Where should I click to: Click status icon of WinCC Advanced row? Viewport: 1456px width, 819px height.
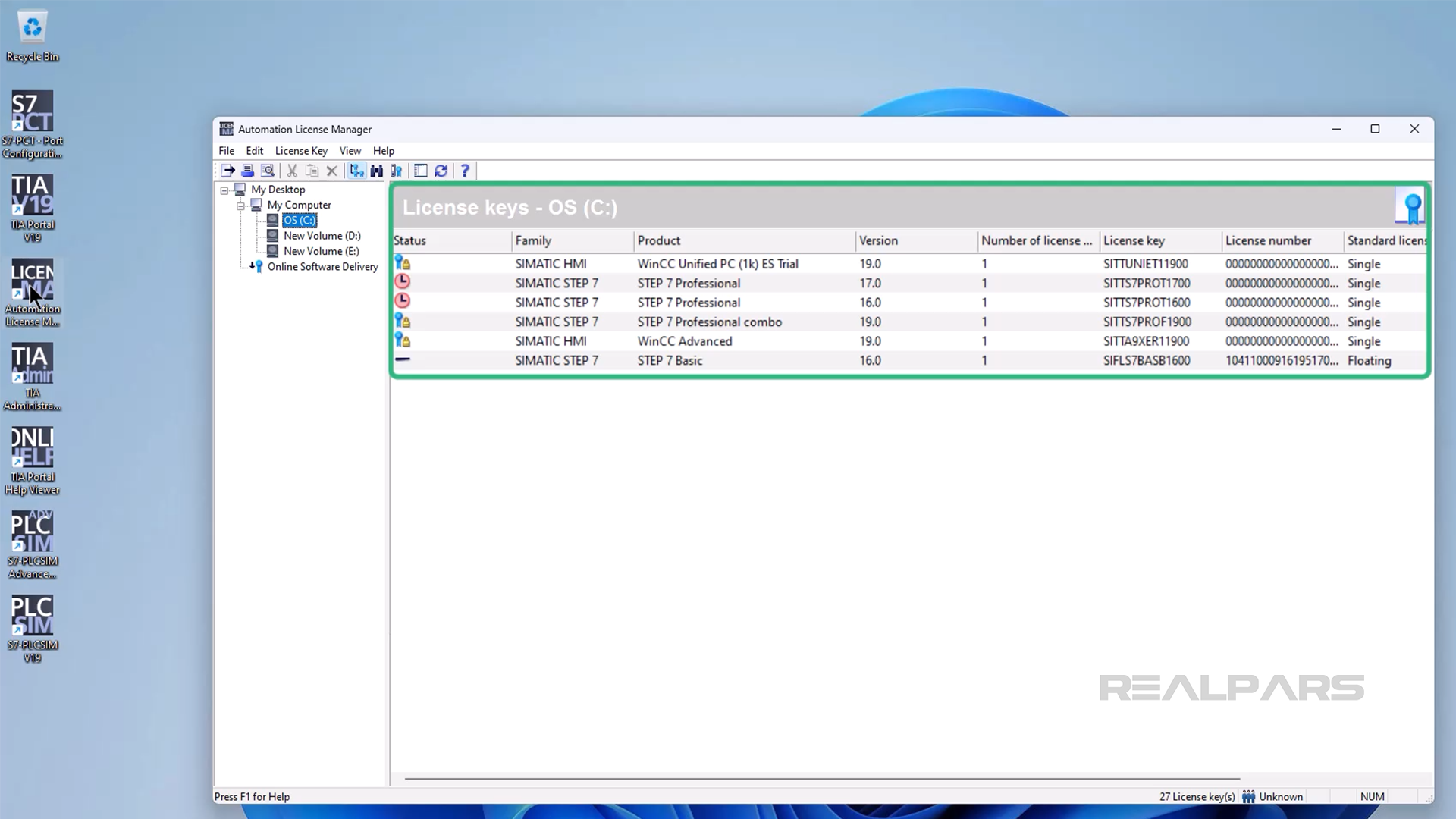pos(403,340)
